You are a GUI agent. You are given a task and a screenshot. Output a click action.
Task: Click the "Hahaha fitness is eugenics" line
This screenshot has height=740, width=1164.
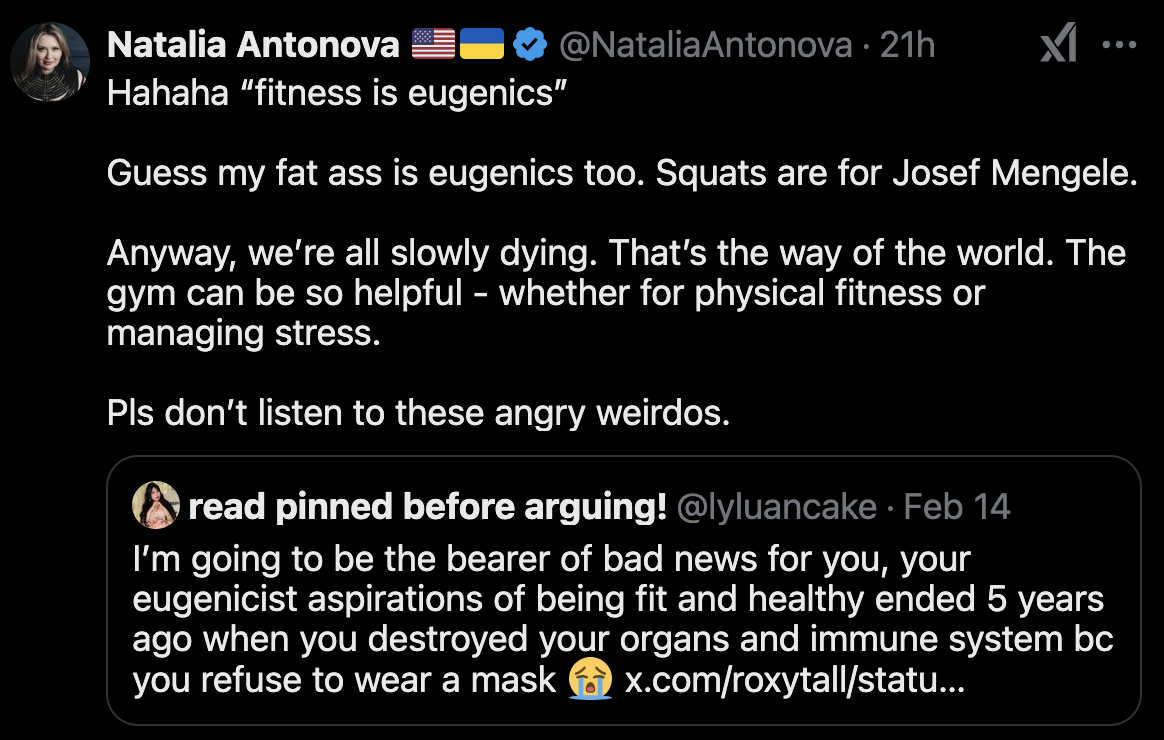[x=337, y=93]
